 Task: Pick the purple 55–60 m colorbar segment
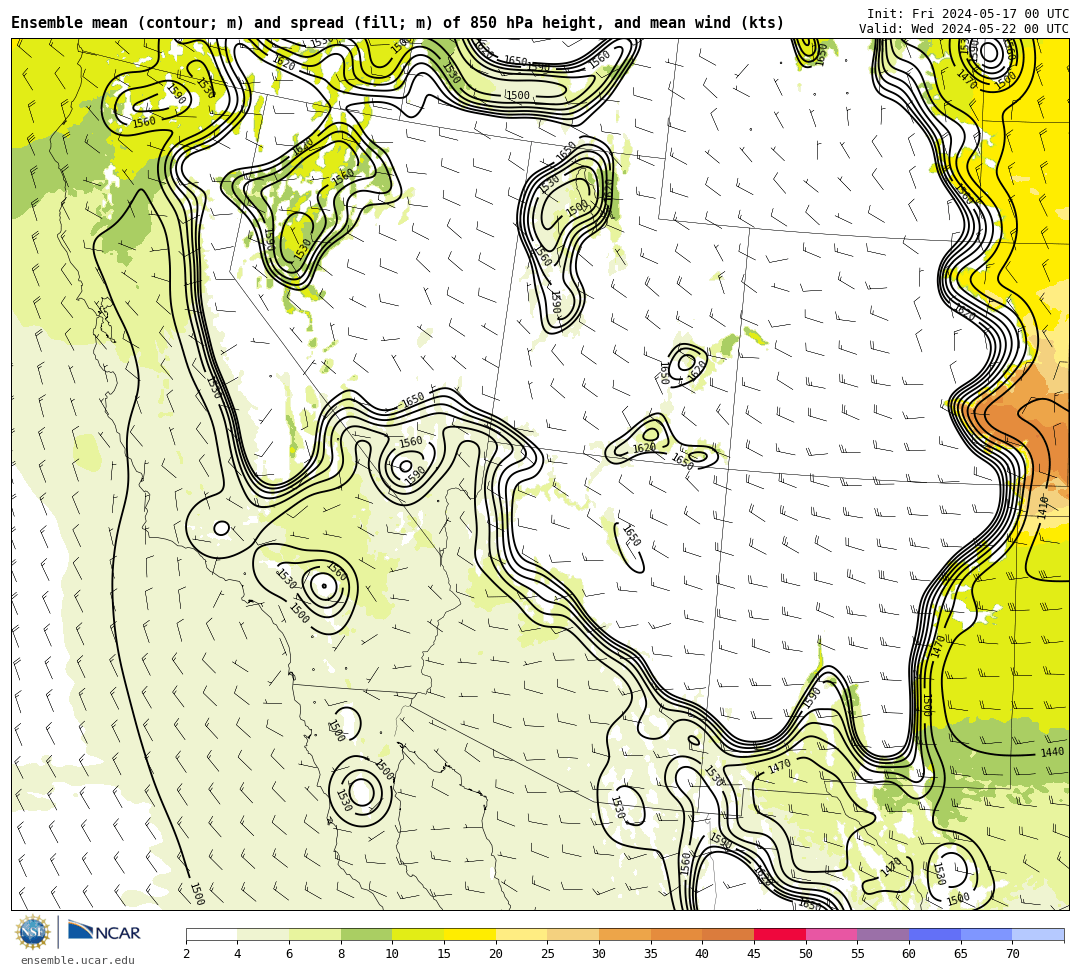[x=883, y=934]
